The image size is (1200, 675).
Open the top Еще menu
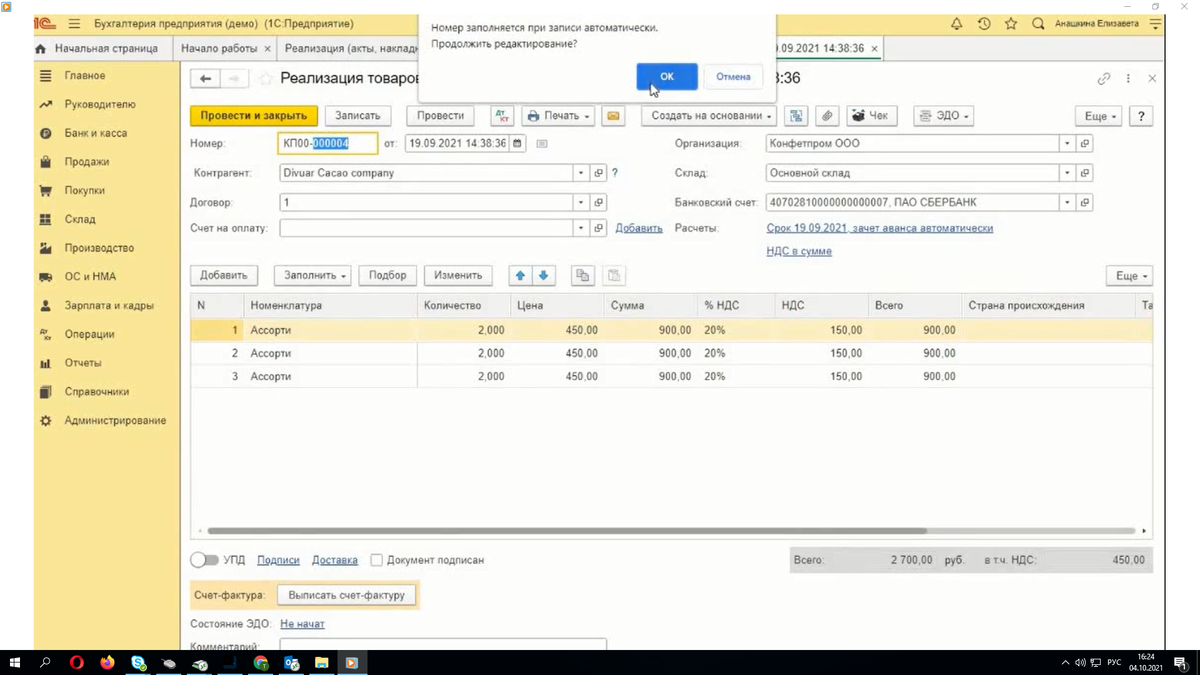[x=1099, y=116]
